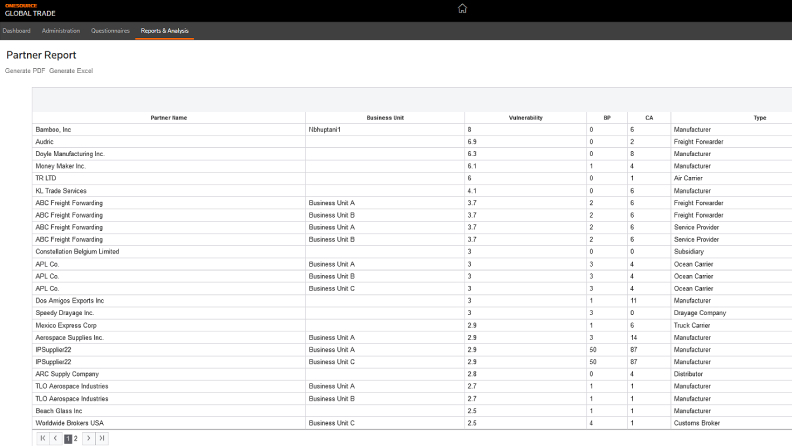Select current page 1 in the pager
Viewport: 792px width, 446px height.
(68, 438)
